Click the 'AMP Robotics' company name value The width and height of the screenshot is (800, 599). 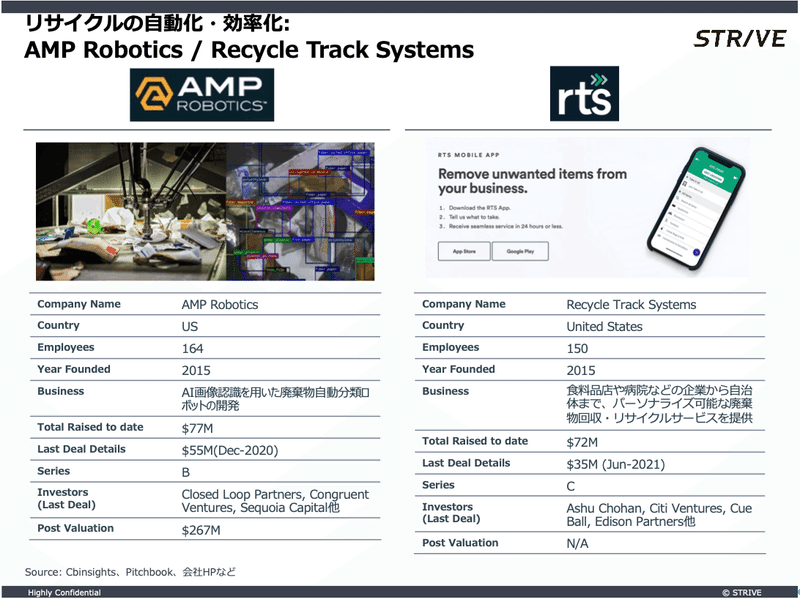coord(220,305)
